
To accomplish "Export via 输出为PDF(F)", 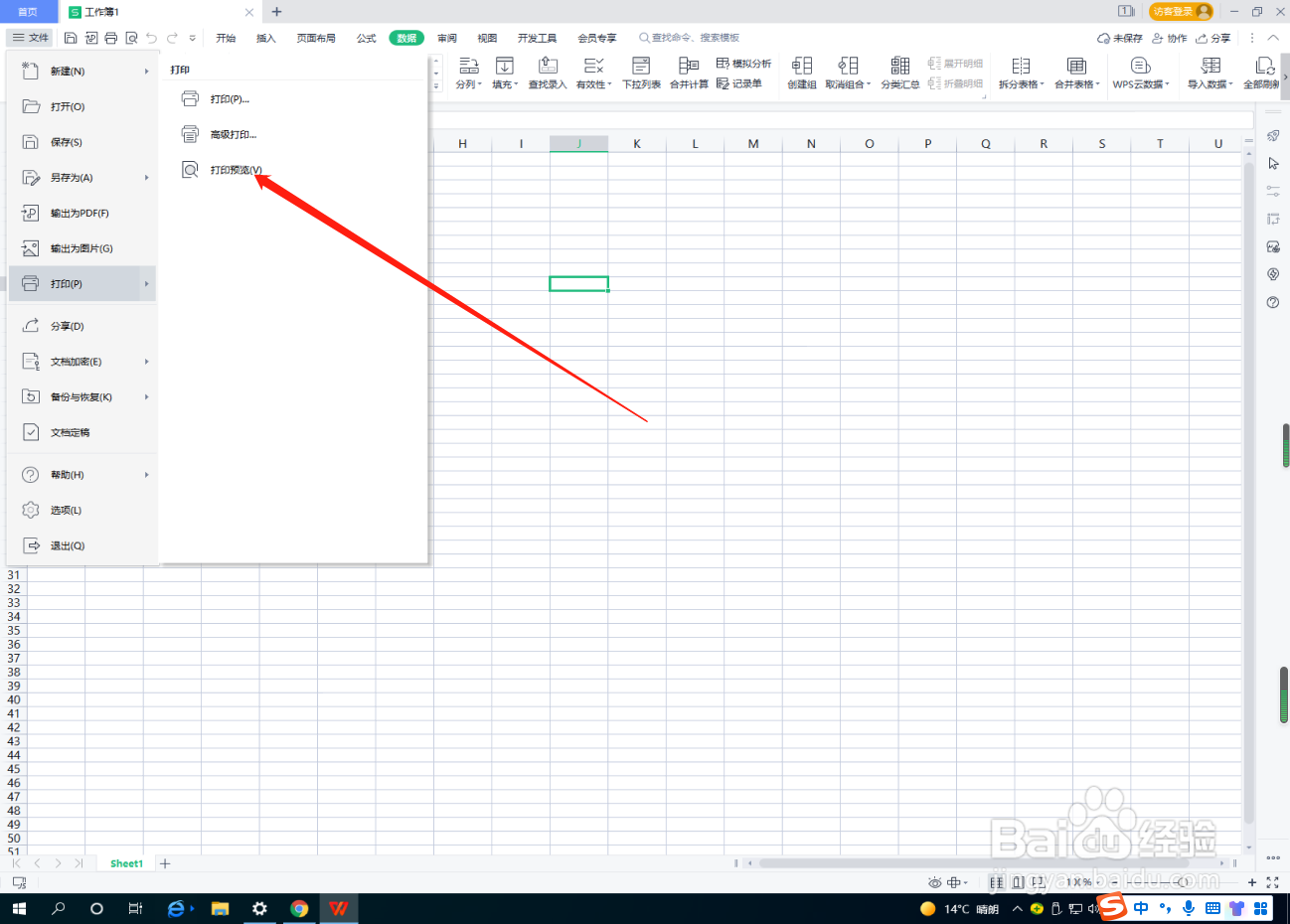I will [x=82, y=213].
